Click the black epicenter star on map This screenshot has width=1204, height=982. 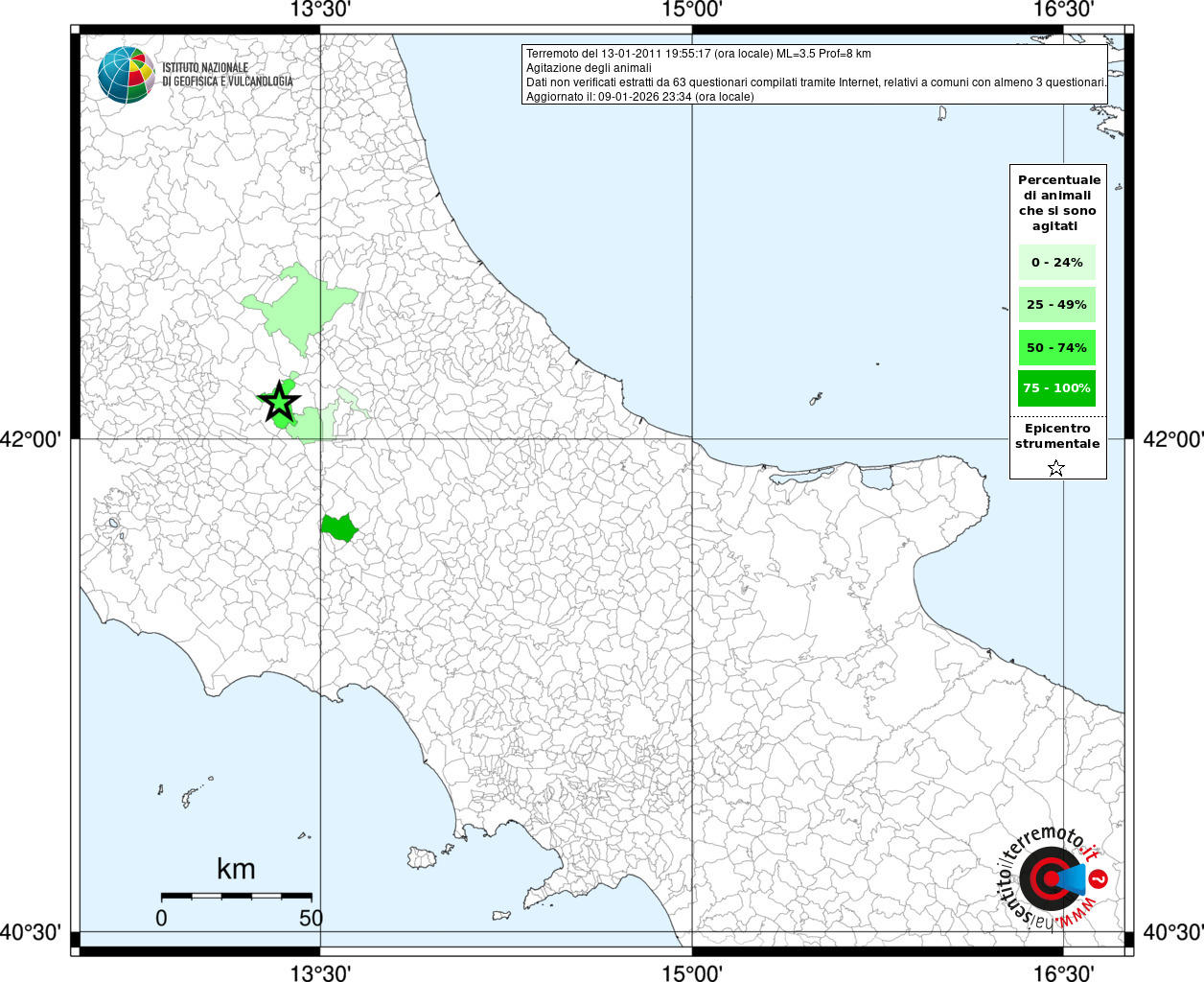pyautogui.click(x=280, y=403)
